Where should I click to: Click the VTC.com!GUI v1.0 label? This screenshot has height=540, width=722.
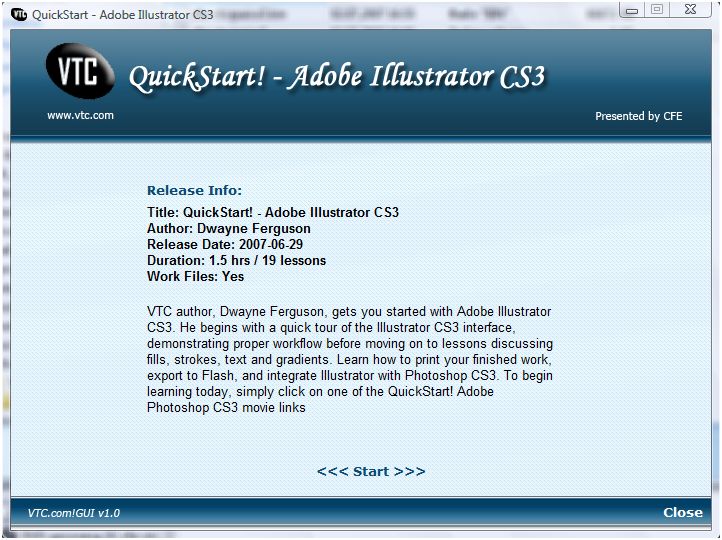point(74,513)
